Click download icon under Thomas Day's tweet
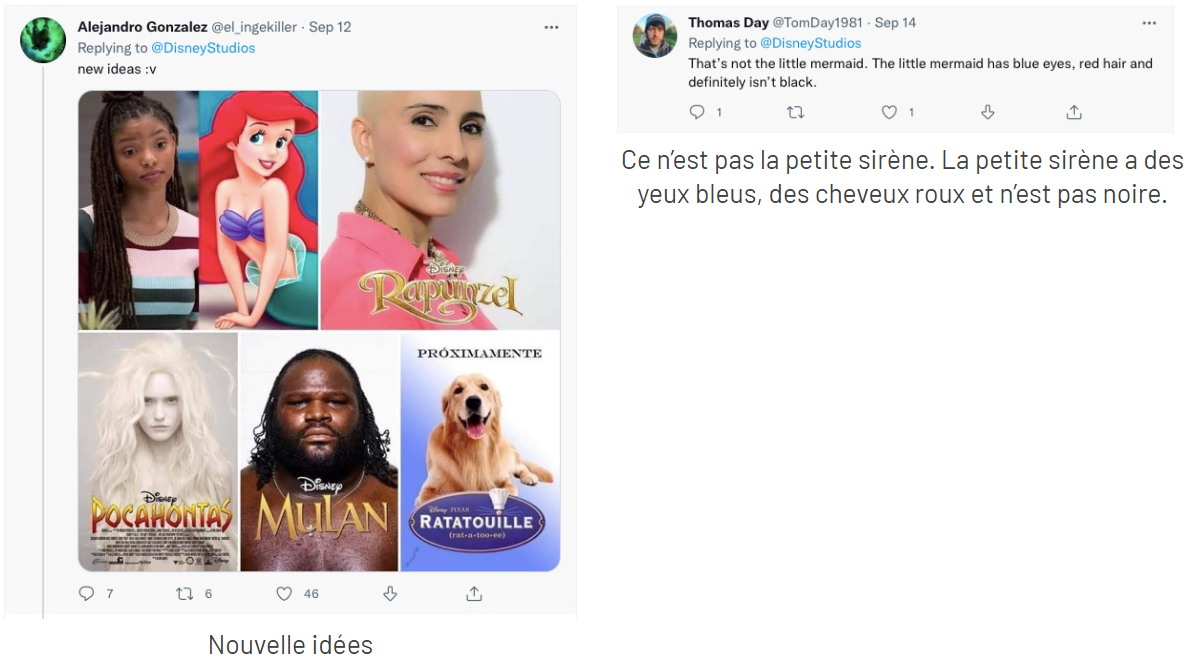 coord(988,112)
